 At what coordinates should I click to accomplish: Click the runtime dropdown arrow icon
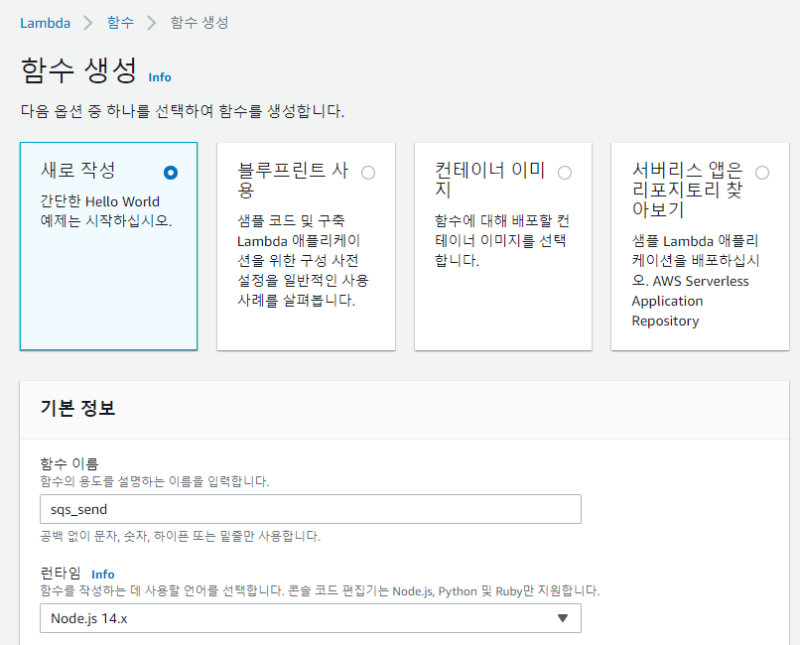pos(562,618)
